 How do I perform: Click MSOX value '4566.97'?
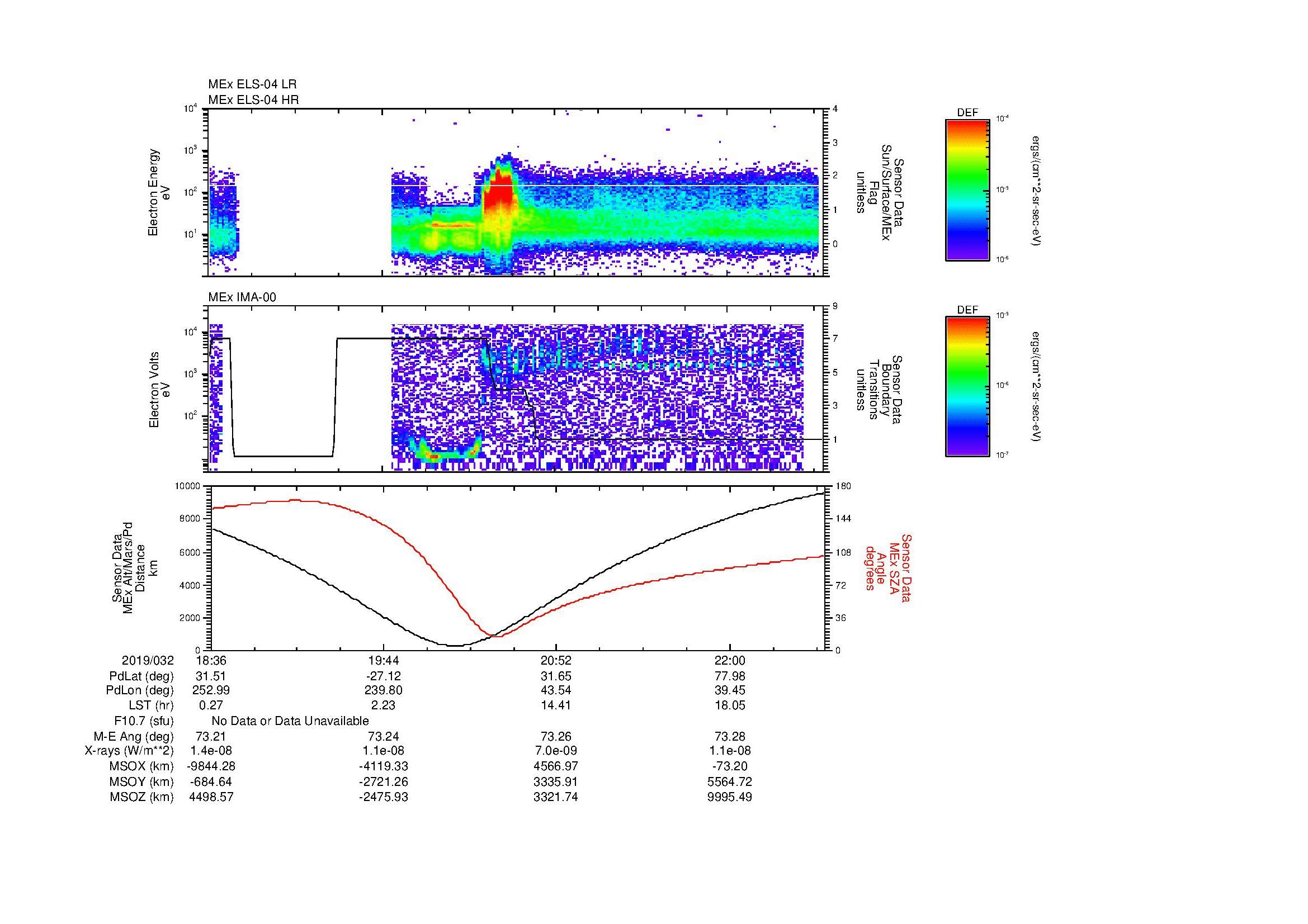556,766
